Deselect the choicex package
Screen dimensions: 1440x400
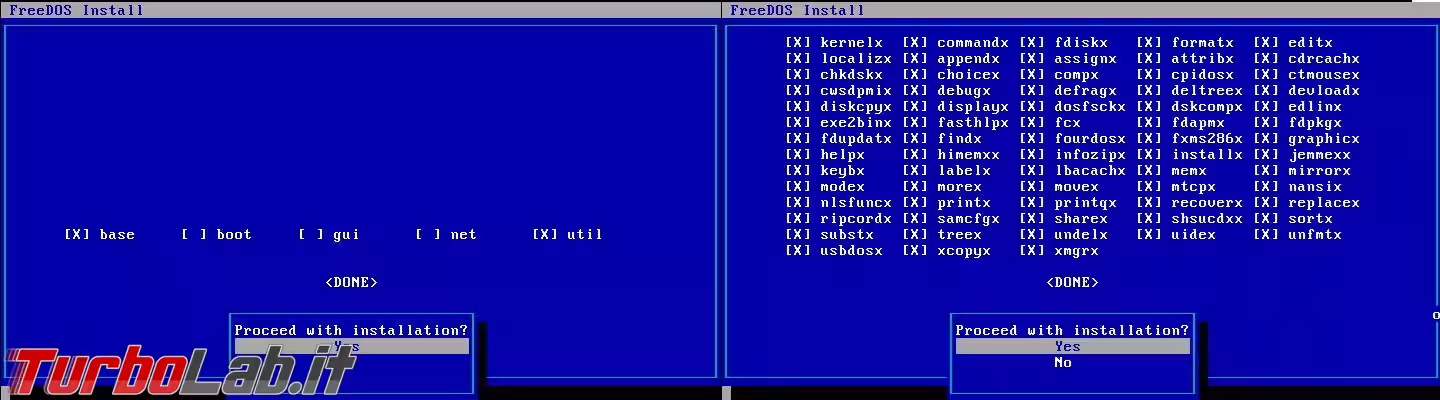click(915, 75)
